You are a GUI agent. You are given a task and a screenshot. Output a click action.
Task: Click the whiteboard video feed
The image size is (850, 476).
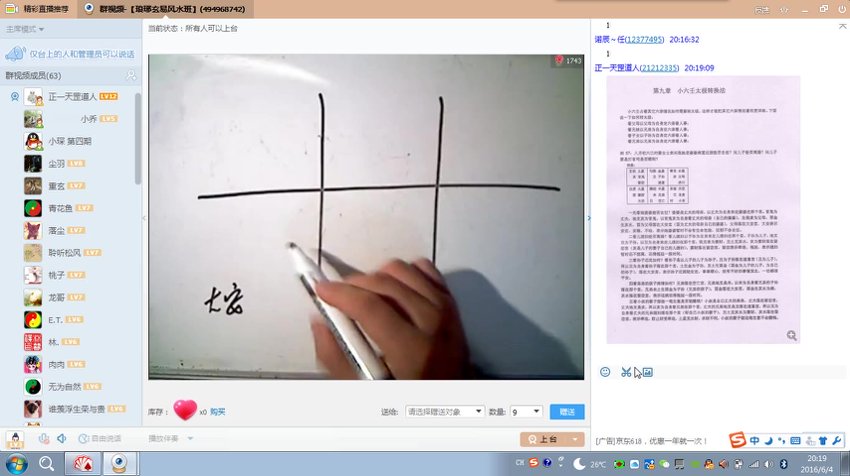point(366,217)
